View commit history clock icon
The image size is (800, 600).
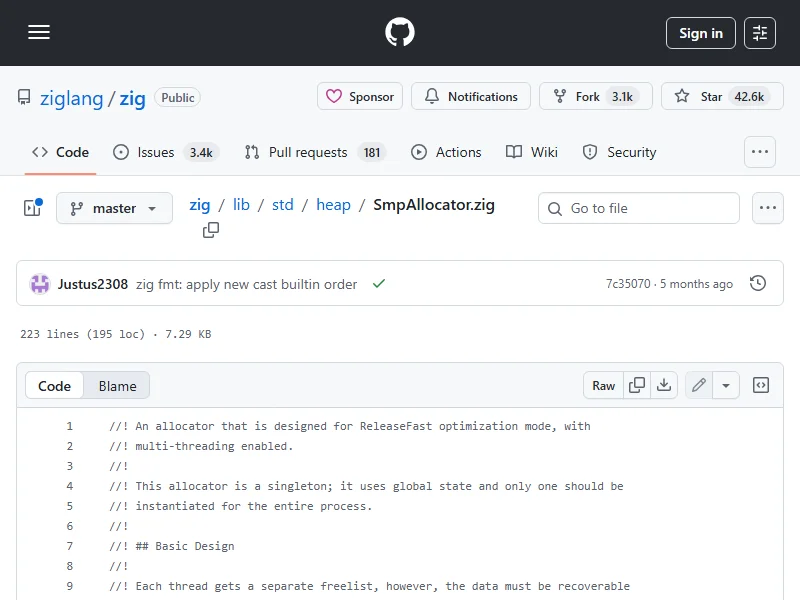[758, 283]
